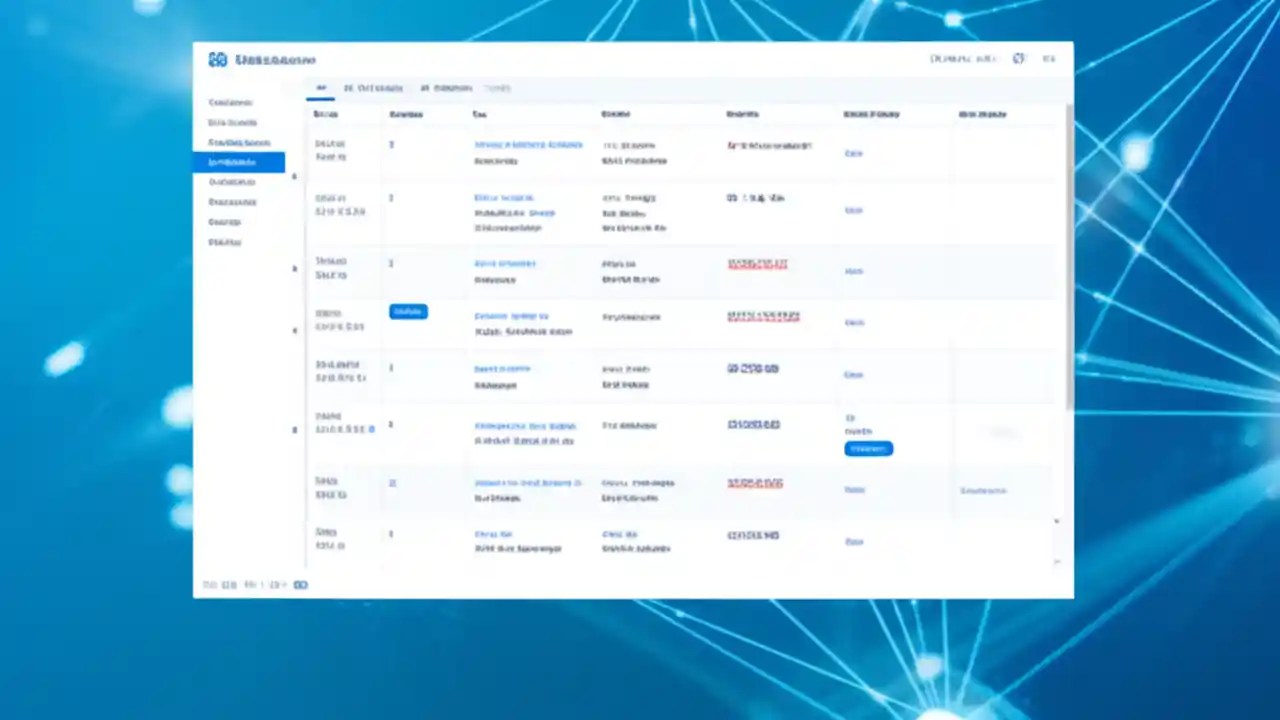Click the header icon right of the globe
1280x720 pixels.
pos(1049,59)
